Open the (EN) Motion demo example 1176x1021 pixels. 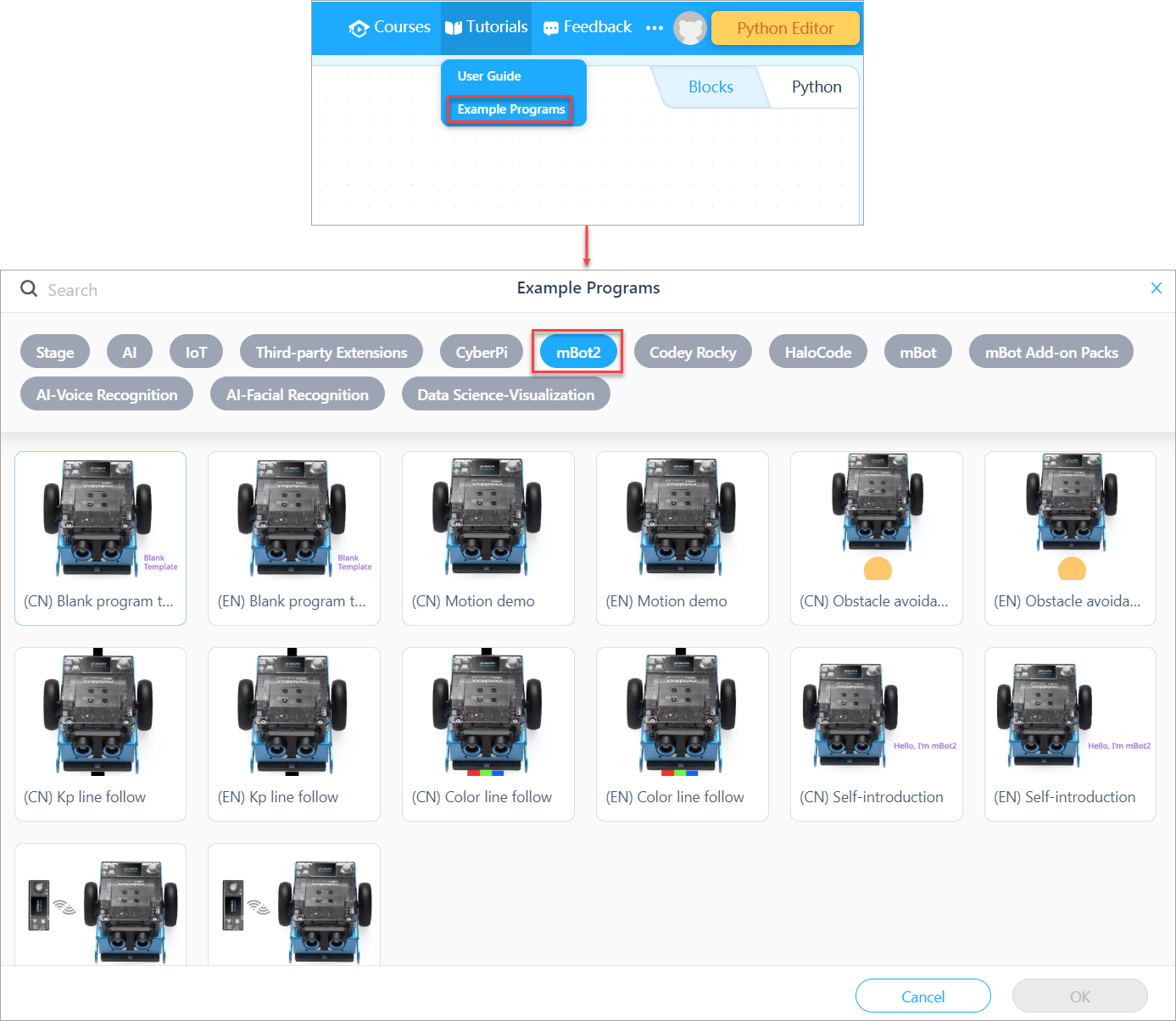[x=682, y=538]
